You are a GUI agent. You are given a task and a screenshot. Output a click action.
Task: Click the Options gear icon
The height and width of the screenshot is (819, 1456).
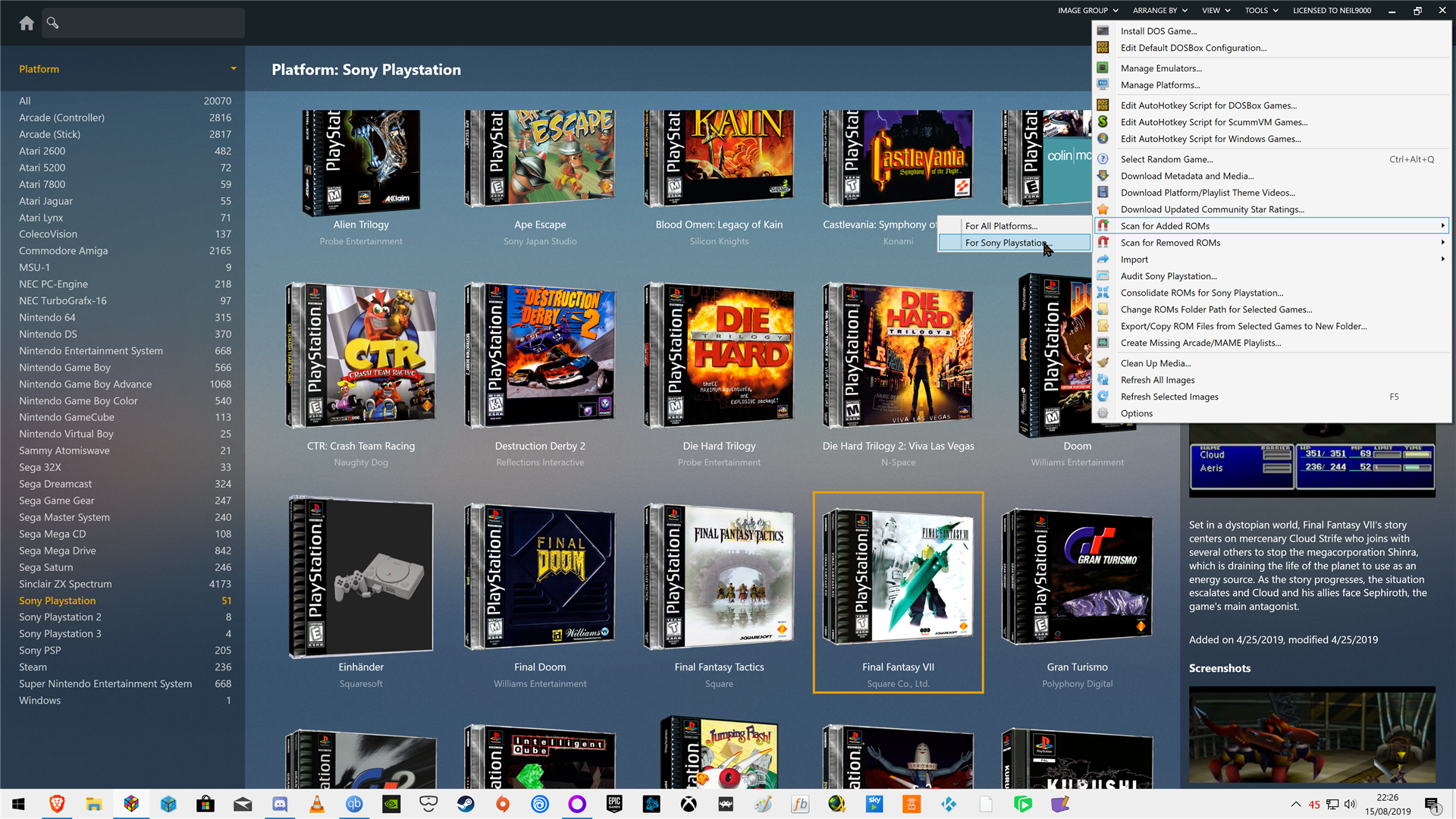(x=1103, y=413)
